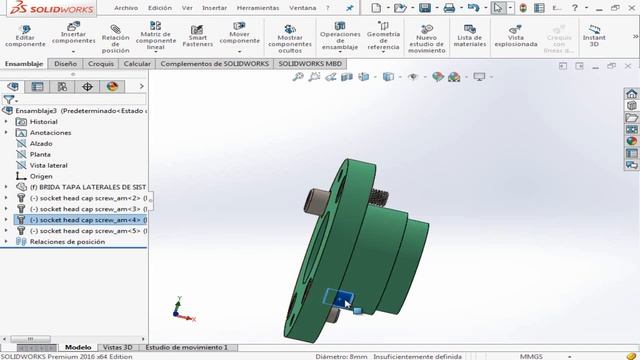Image resolution: width=640 pixels, height=360 pixels.
Task: Click the Undo icon
Action: tap(473, 8)
